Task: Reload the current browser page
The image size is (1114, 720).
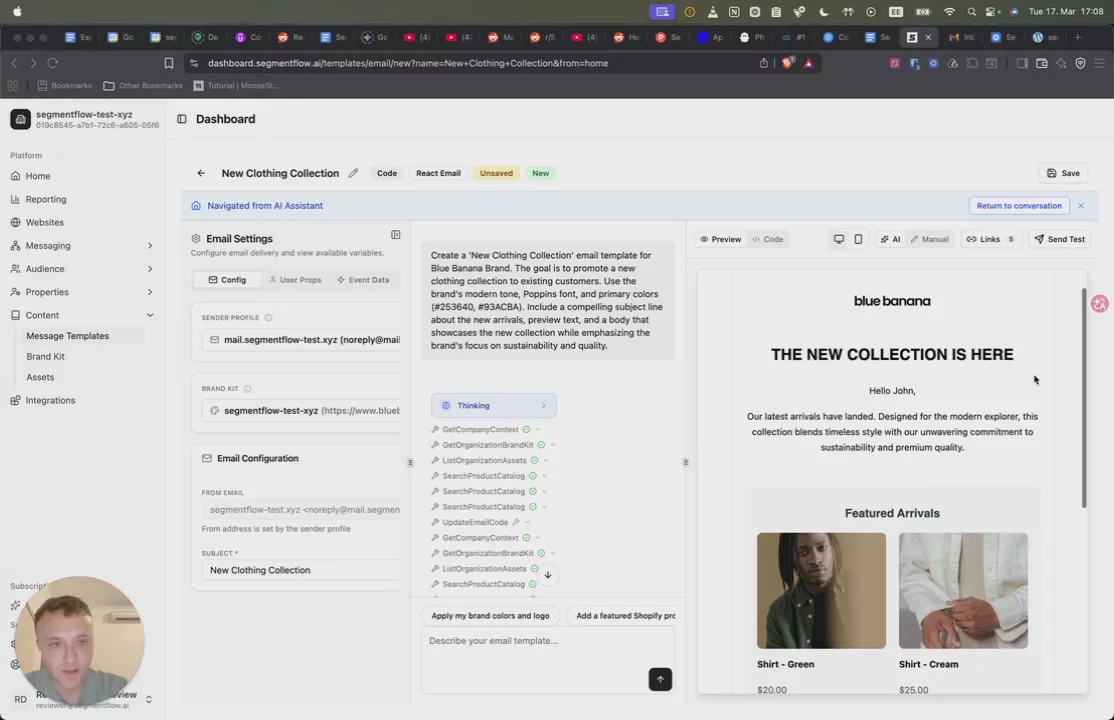Action: tap(53, 63)
